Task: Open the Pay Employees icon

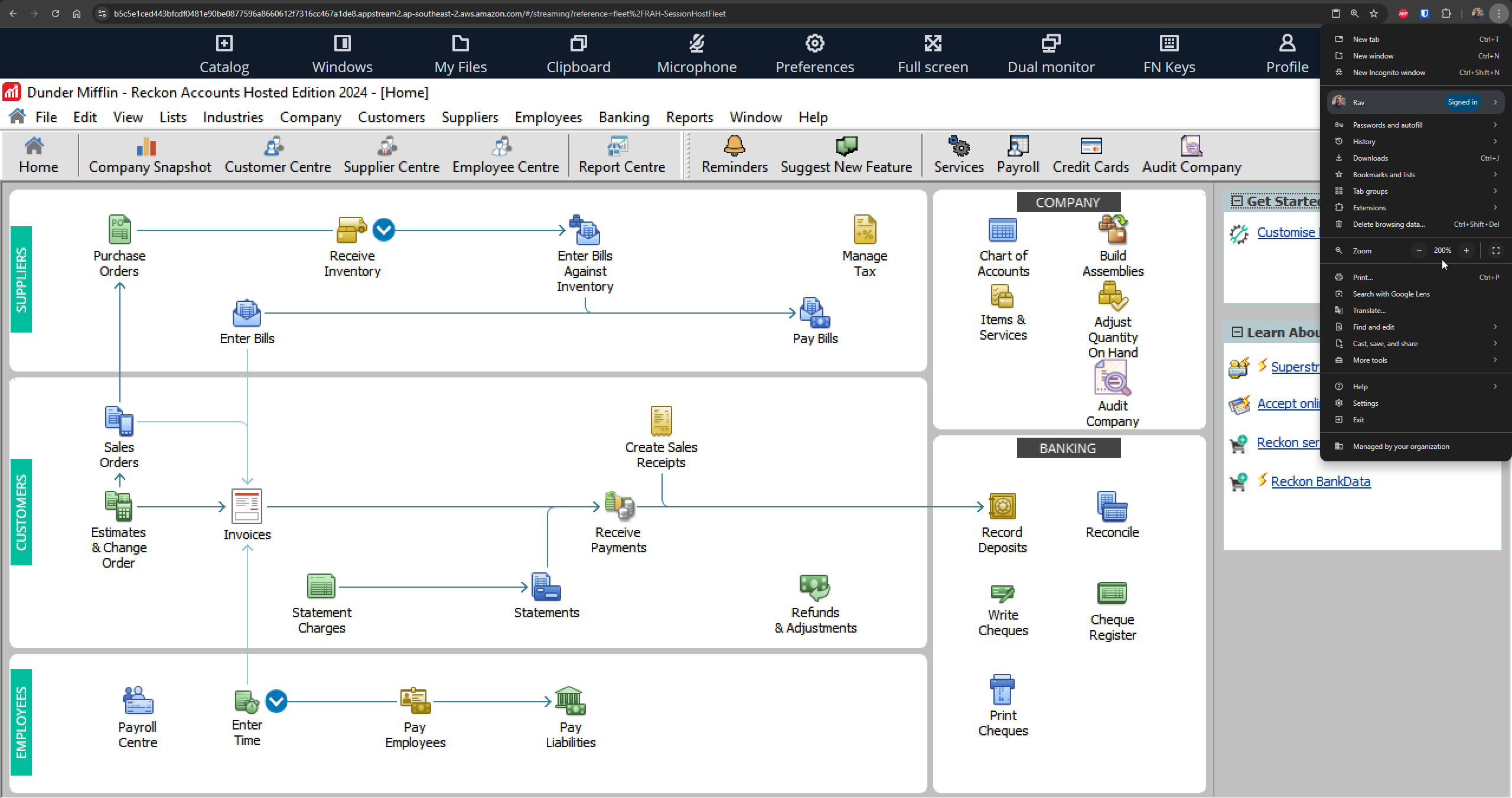Action: [415, 701]
